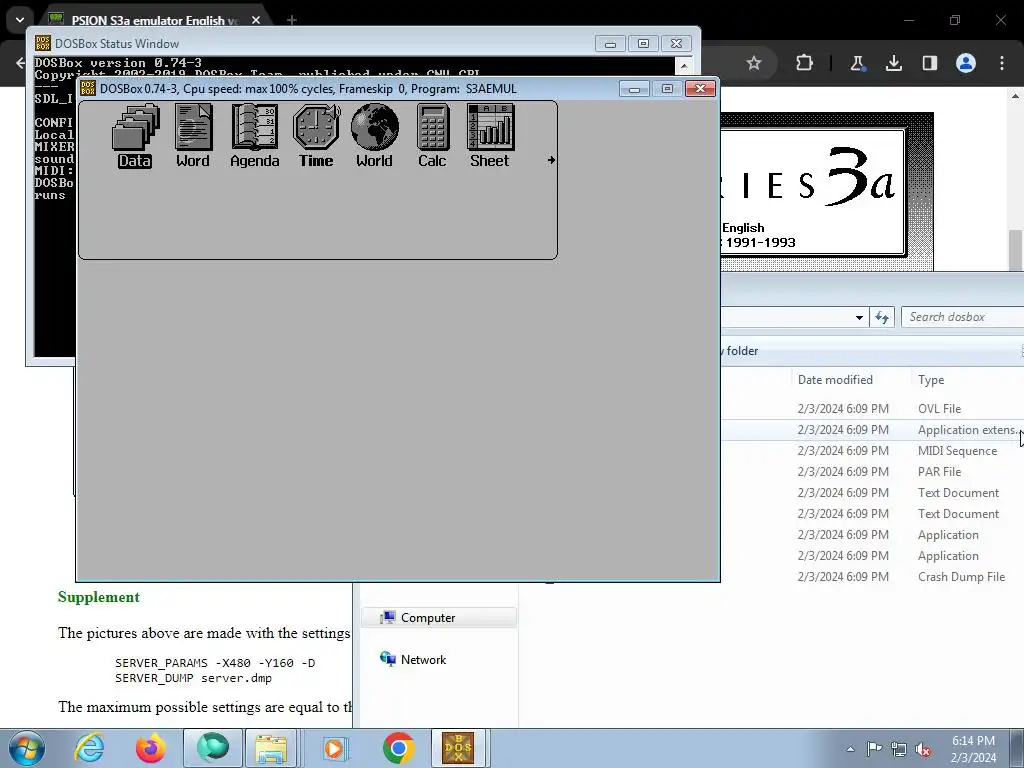Show Chrome downloads
Viewport: 1024px width, 768px height.
pyautogui.click(x=893, y=63)
